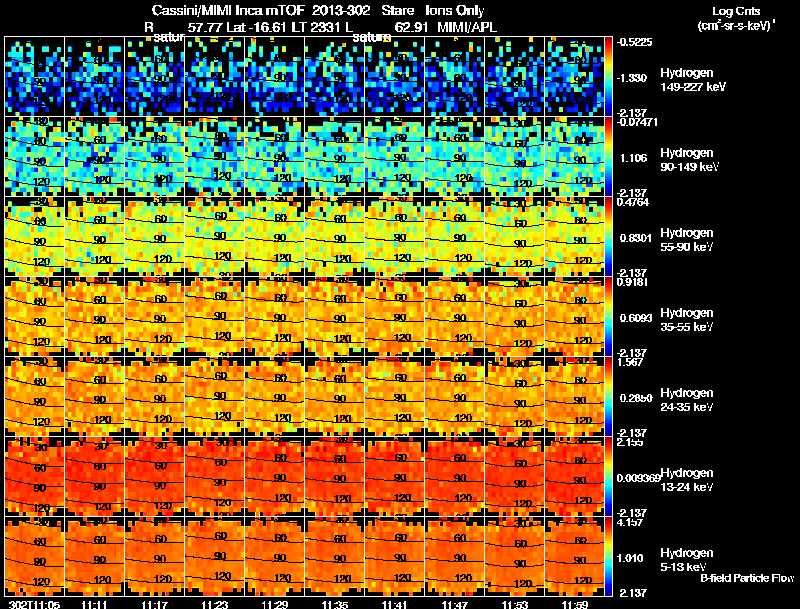Click the 11:41 time axis marker
Screen dimensions: 800x609
pos(394,604)
